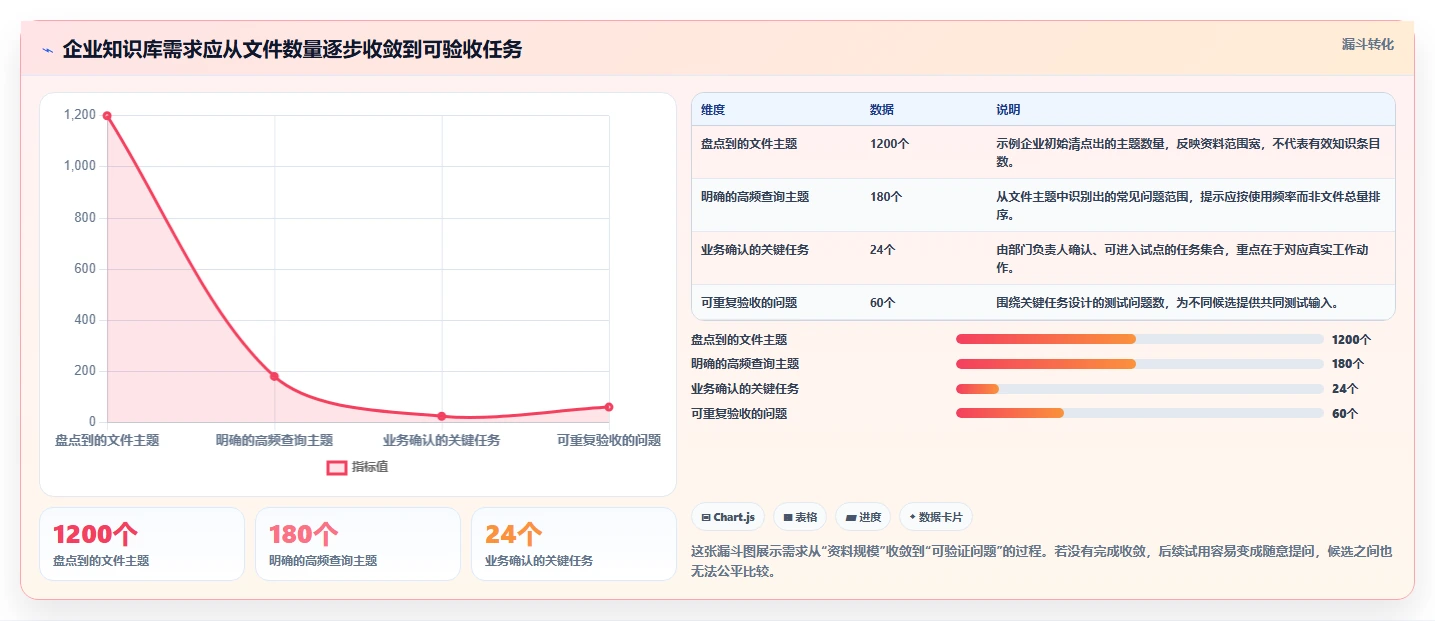The image size is (1435, 621).
Task: Click the 漏斗转化 label in header
Action: [1367, 44]
